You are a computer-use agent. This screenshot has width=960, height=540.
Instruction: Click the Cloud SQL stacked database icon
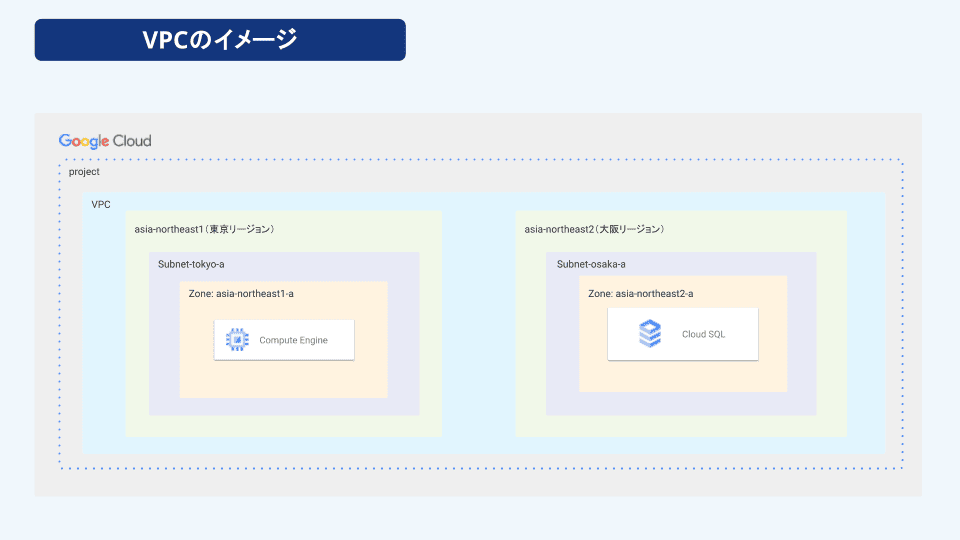click(650, 334)
